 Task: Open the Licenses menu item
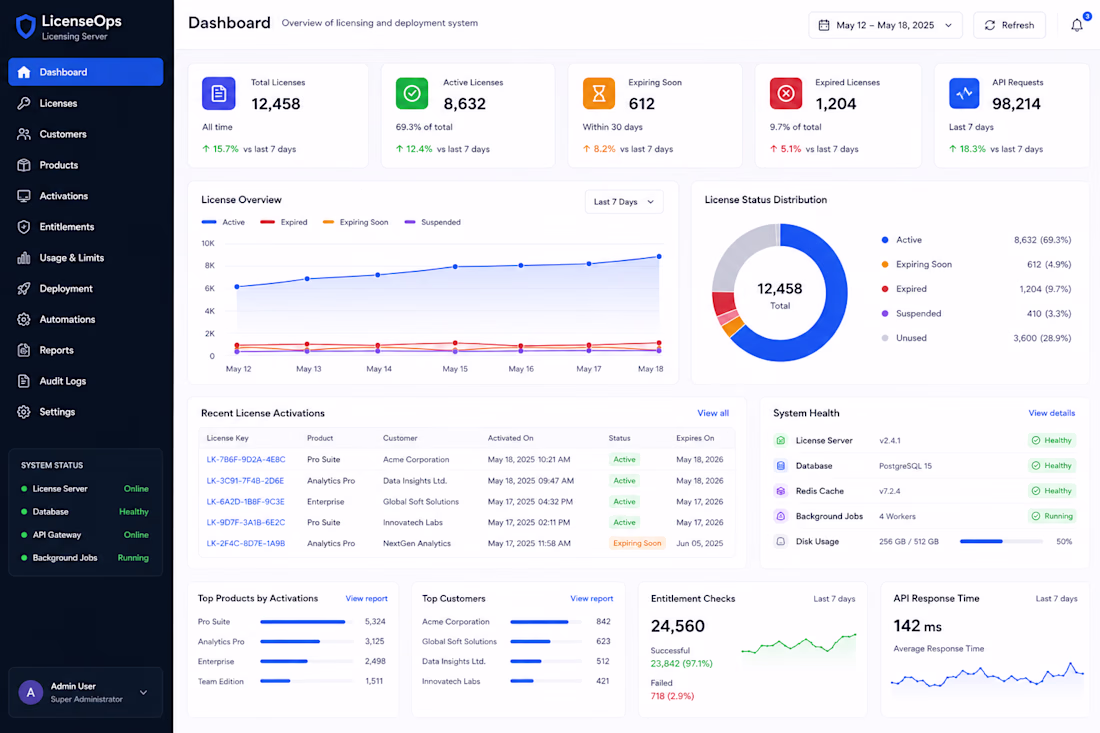tap(86, 103)
